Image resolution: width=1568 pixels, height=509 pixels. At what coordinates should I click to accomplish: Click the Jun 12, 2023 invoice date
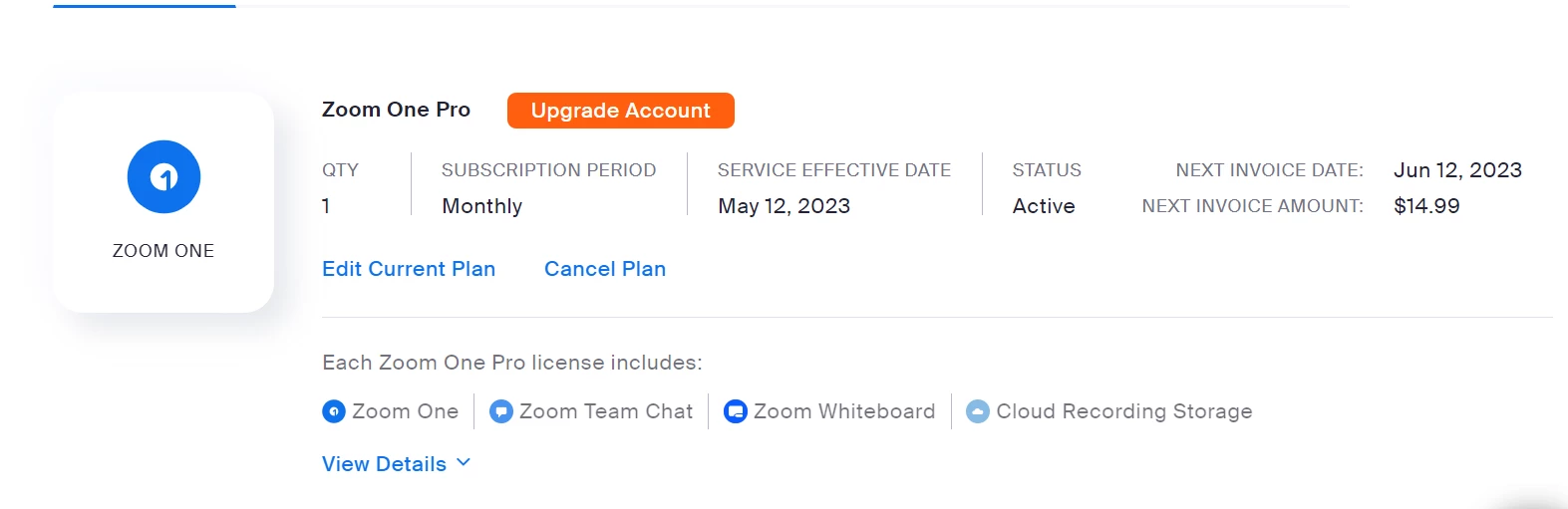1457,170
